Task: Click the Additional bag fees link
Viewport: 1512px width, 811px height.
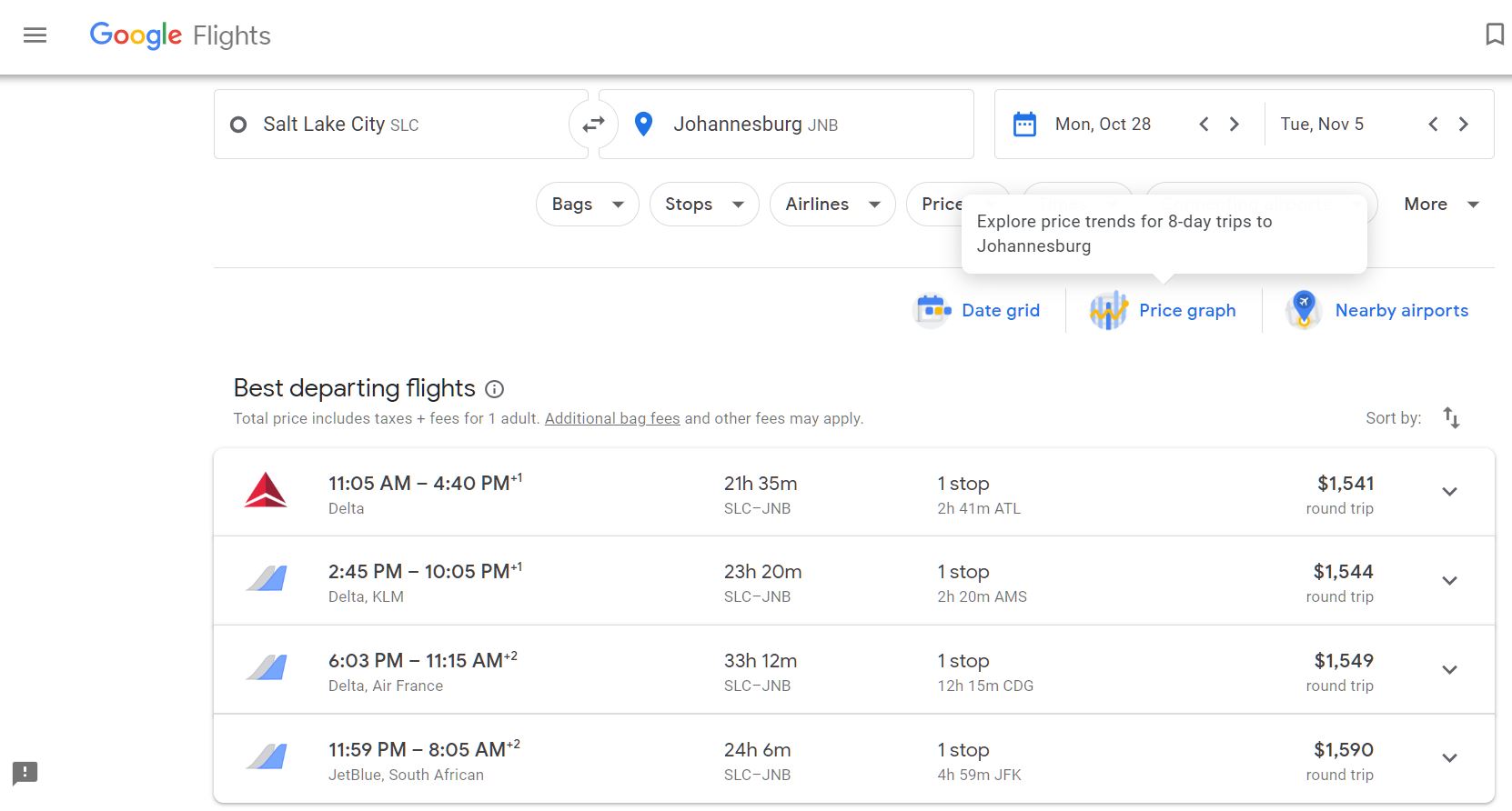Action: click(x=612, y=418)
